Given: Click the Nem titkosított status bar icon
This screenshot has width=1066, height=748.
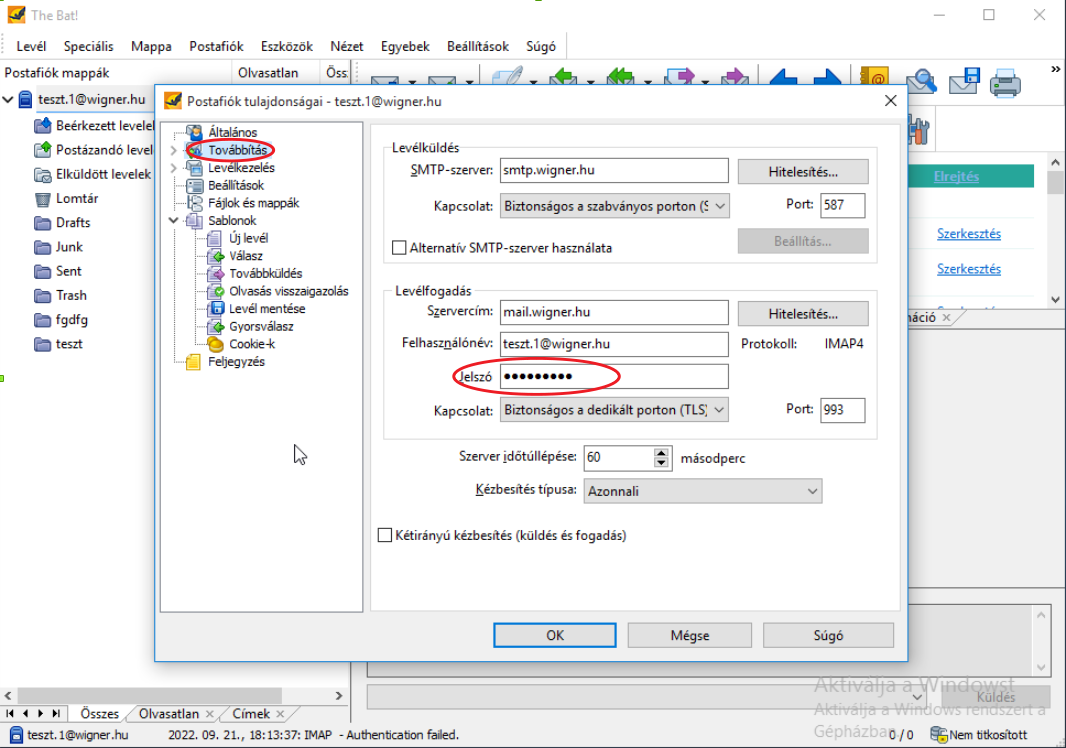Looking at the screenshot, I should point(939,734).
